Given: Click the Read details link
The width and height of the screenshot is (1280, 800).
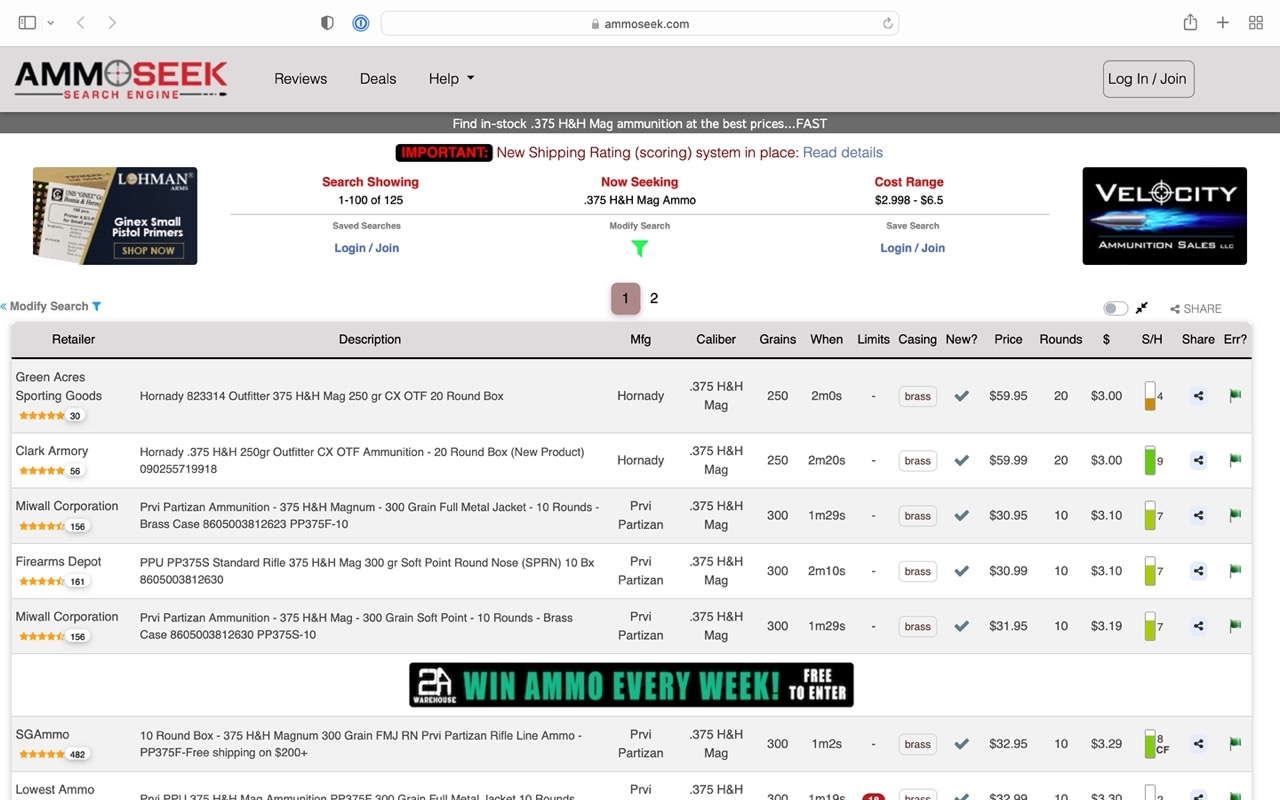Looking at the screenshot, I should pyautogui.click(x=843, y=152).
